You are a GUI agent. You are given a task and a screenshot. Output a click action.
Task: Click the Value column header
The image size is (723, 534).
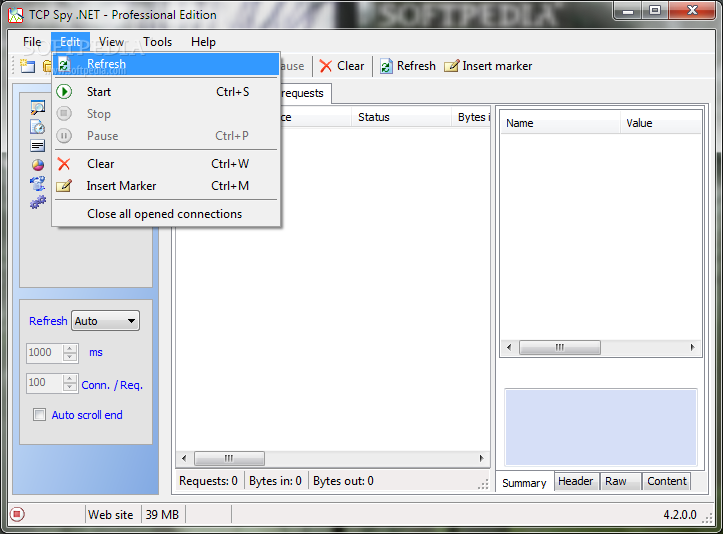click(661, 123)
